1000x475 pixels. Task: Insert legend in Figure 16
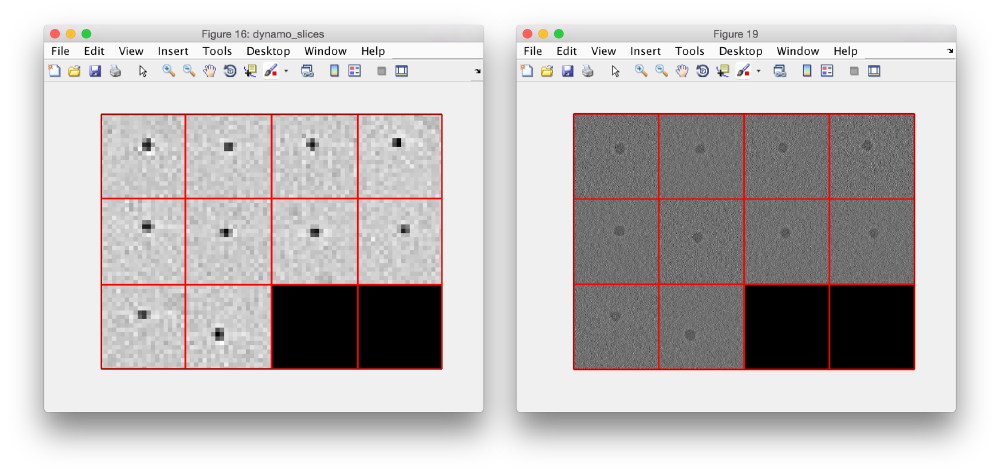click(355, 71)
